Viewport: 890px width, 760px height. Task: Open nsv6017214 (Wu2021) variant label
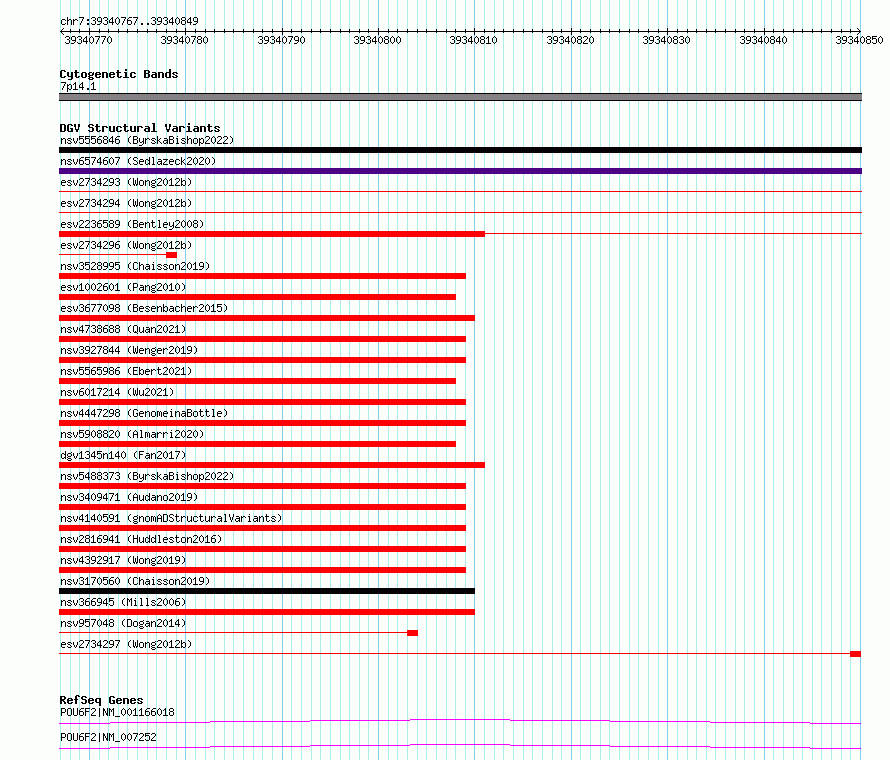pyautogui.click(x=117, y=392)
